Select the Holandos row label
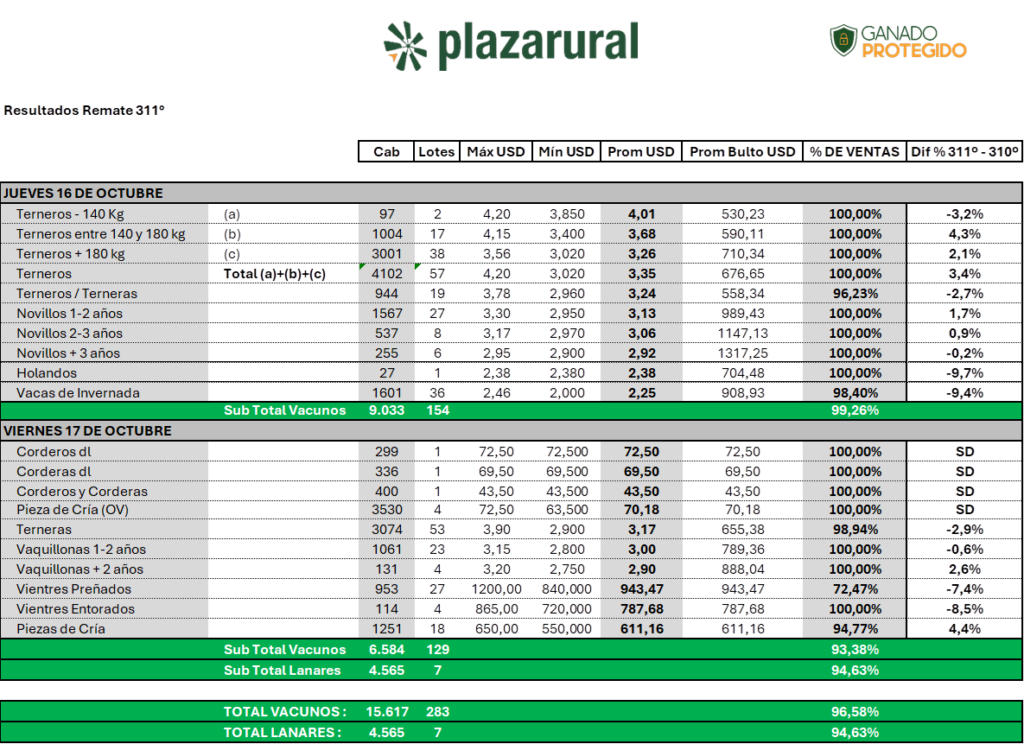This screenshot has height=744, width=1024. [46, 373]
